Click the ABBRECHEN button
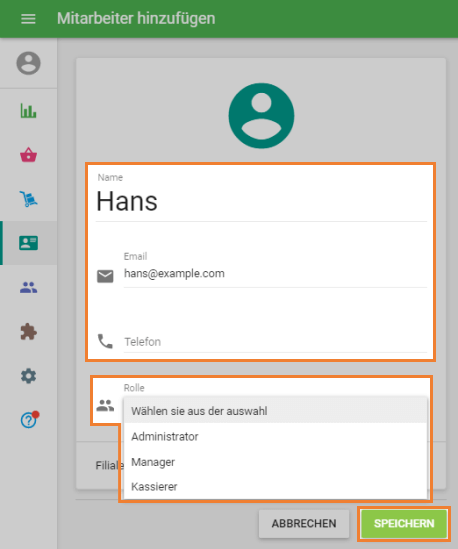This screenshot has width=458, height=549. click(x=304, y=523)
